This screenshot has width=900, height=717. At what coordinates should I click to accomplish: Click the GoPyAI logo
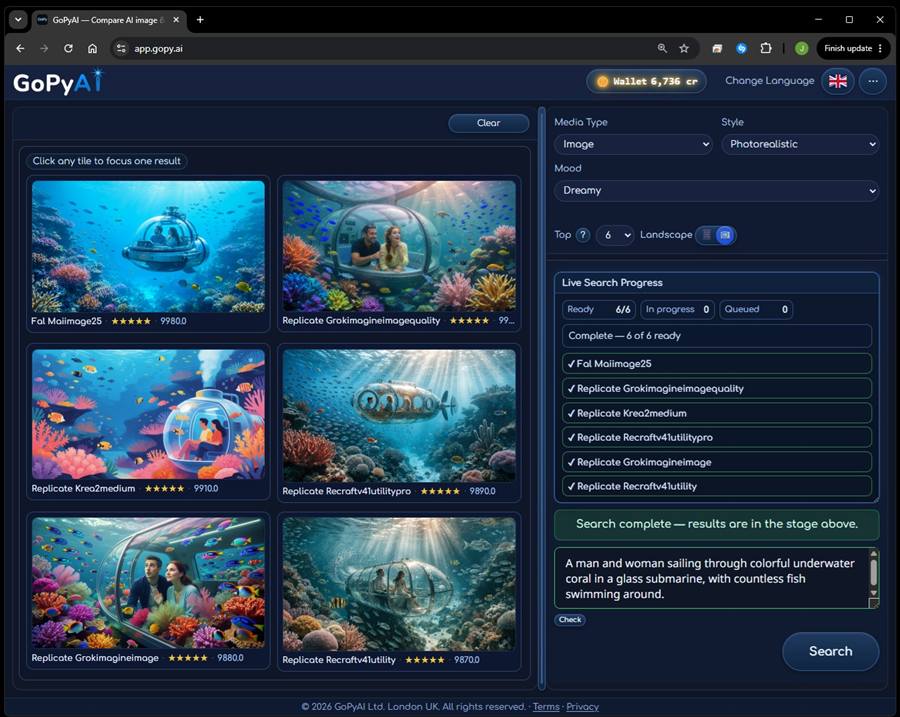pos(58,83)
